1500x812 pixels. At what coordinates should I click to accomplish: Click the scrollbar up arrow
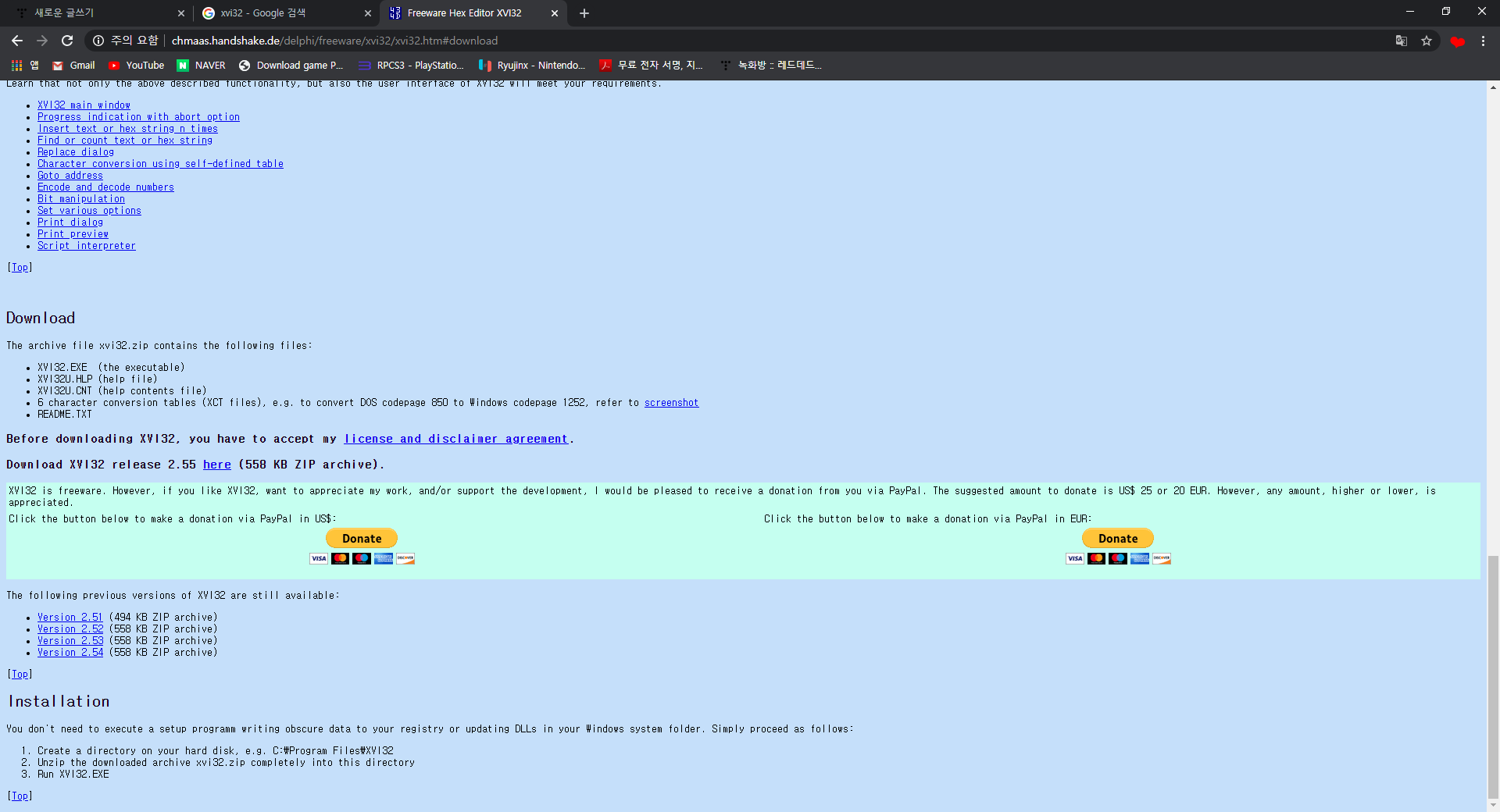click(x=1493, y=87)
